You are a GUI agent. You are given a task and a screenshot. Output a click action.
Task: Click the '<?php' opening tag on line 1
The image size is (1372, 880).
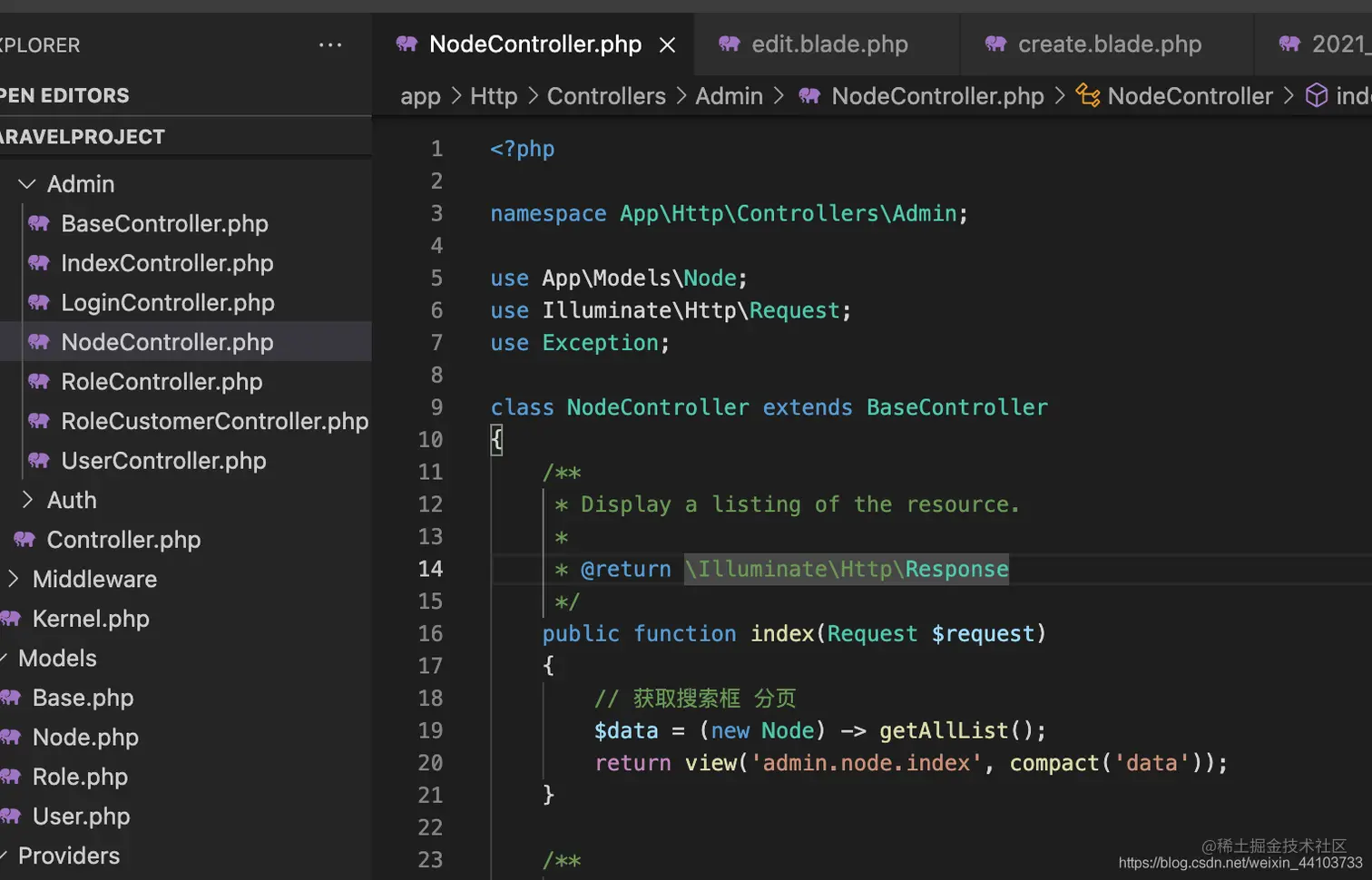tap(522, 149)
